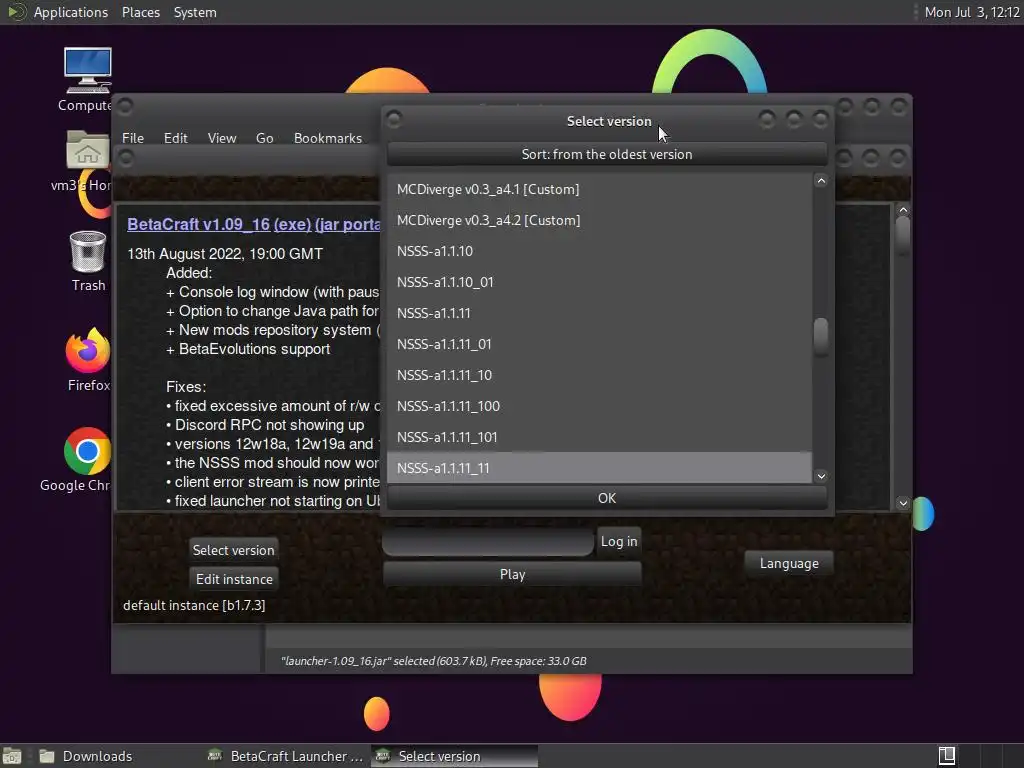Open the Edit menu in the file manager
This screenshot has height=768, width=1024.
(175, 138)
